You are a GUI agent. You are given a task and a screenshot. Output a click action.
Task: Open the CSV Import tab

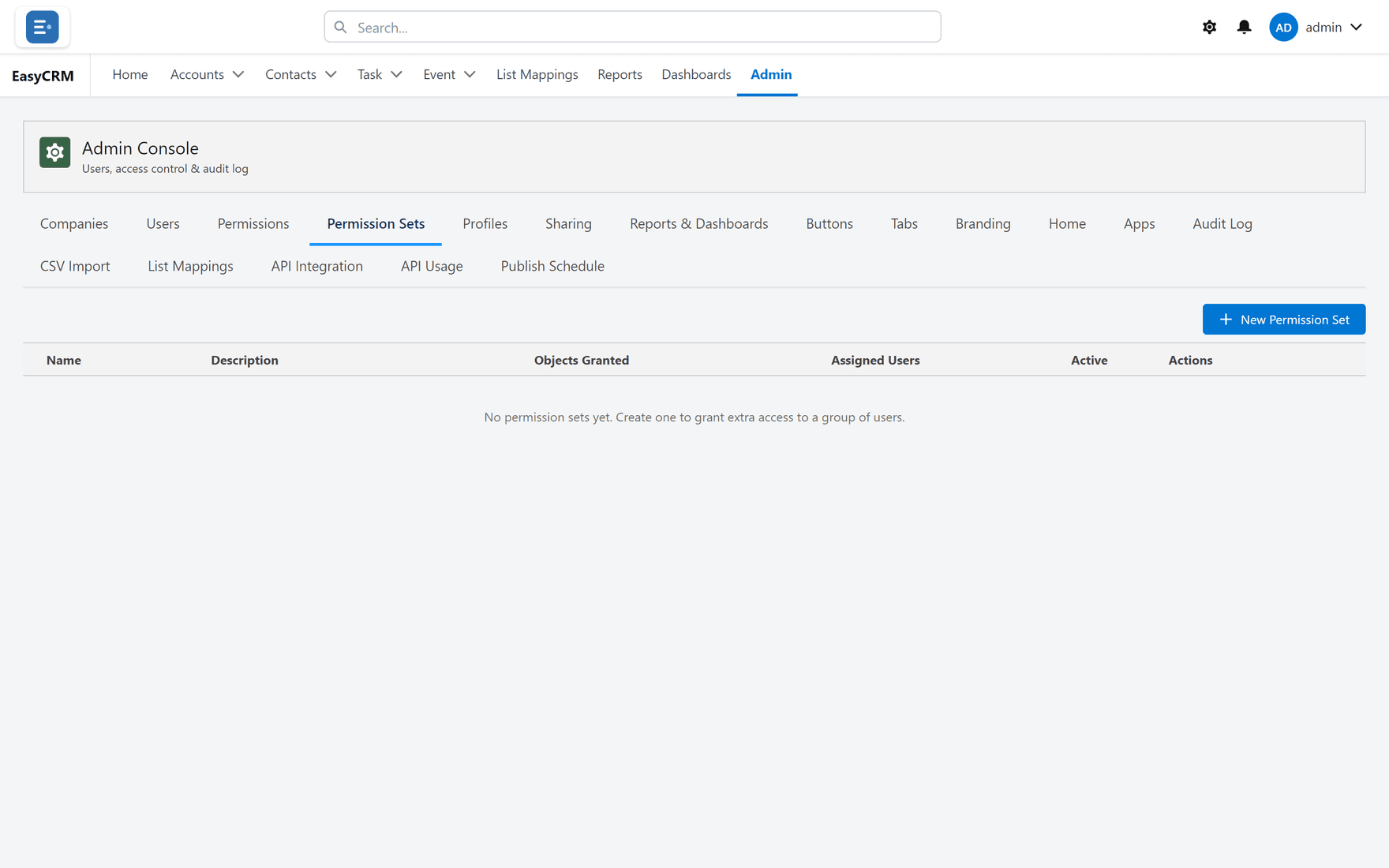[x=75, y=266]
